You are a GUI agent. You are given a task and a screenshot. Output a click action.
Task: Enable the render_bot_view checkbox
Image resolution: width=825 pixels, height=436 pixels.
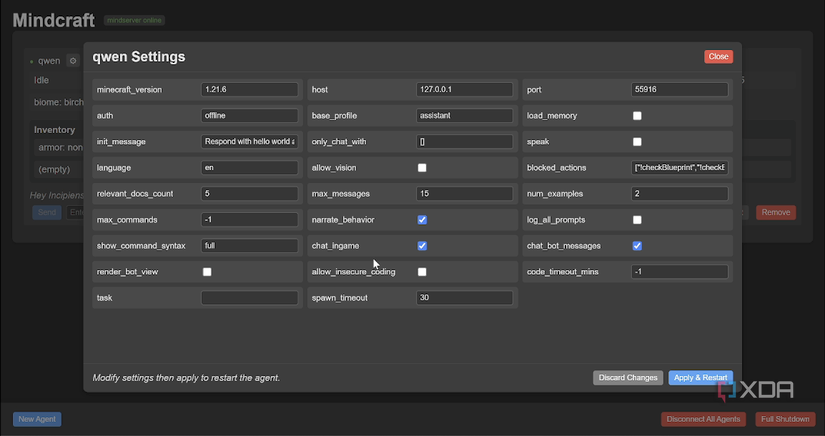[207, 272]
